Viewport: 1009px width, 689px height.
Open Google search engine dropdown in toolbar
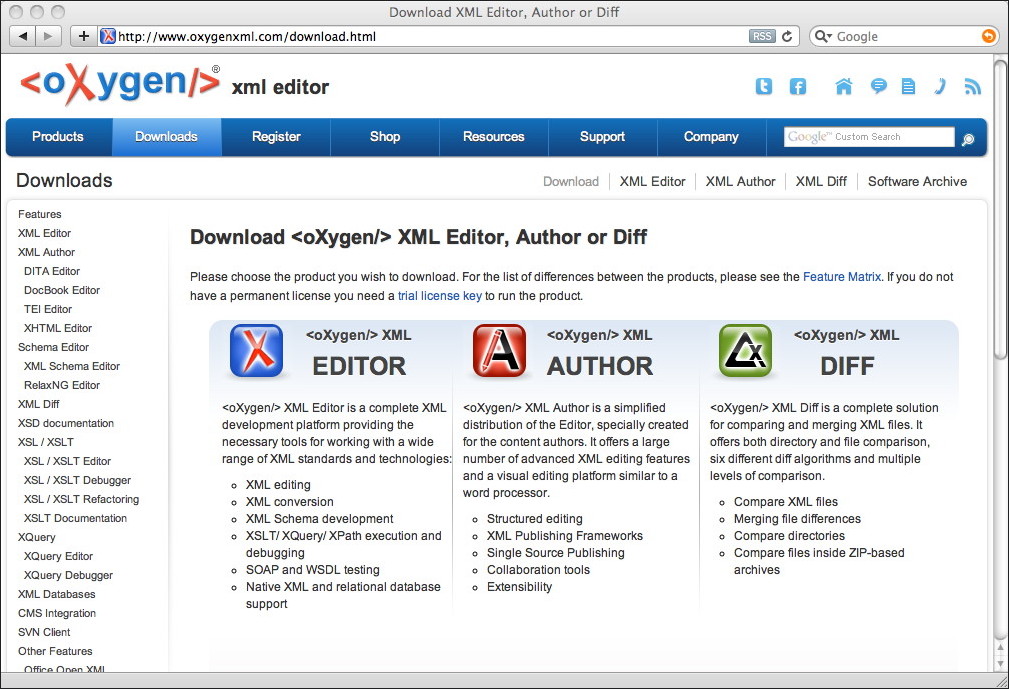[824, 36]
